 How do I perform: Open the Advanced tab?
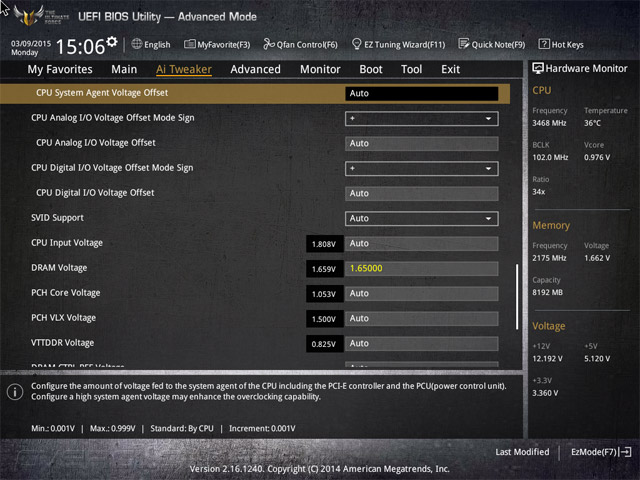pos(256,69)
